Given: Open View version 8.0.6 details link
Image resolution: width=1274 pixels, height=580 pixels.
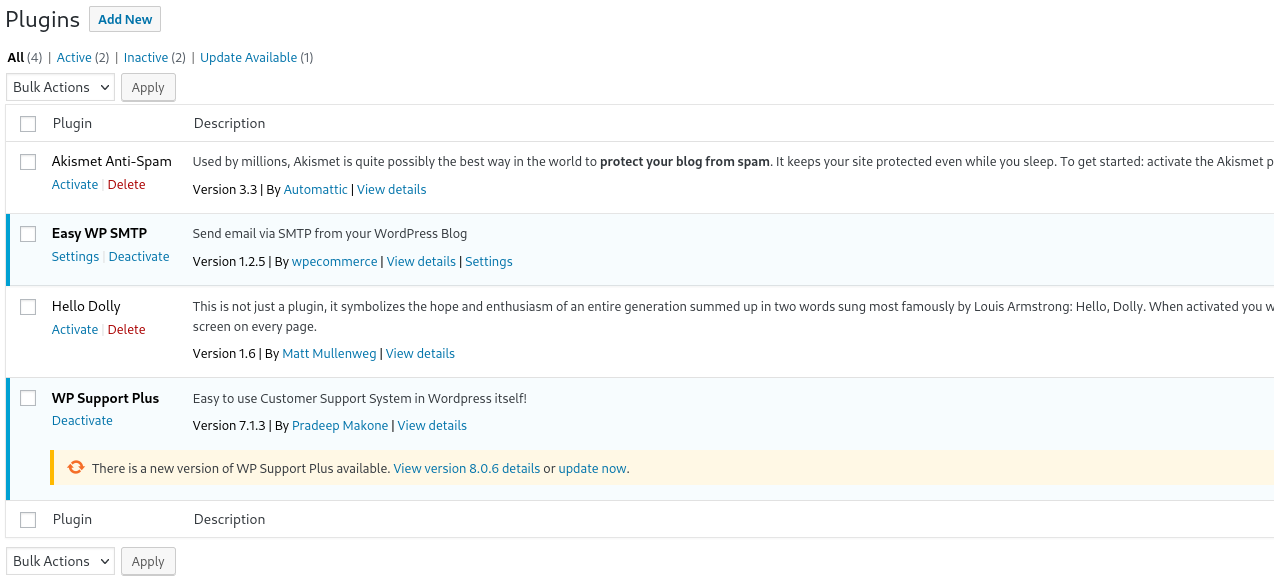Looking at the screenshot, I should pos(466,469).
